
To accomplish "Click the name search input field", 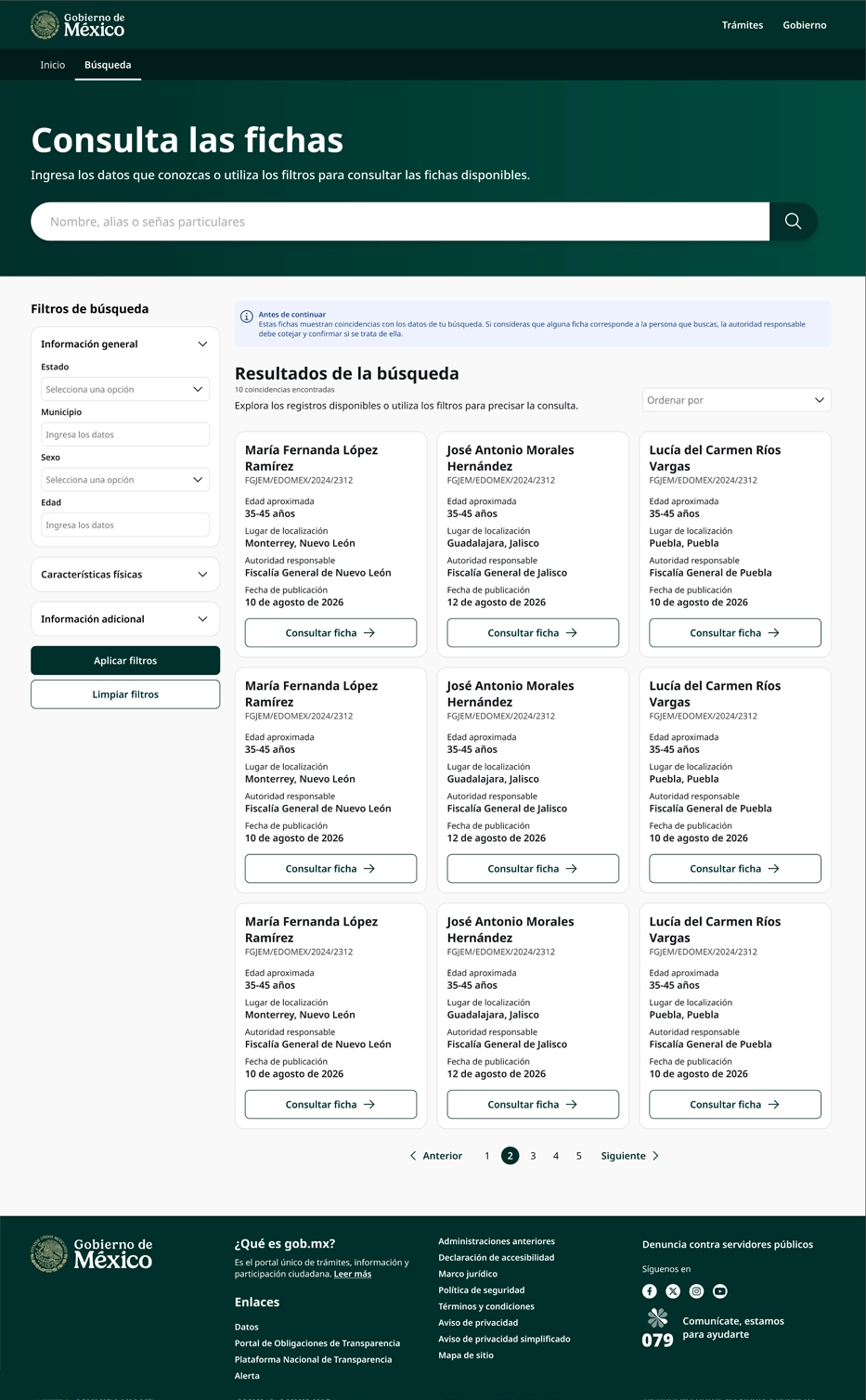I will pyautogui.click(x=400, y=221).
